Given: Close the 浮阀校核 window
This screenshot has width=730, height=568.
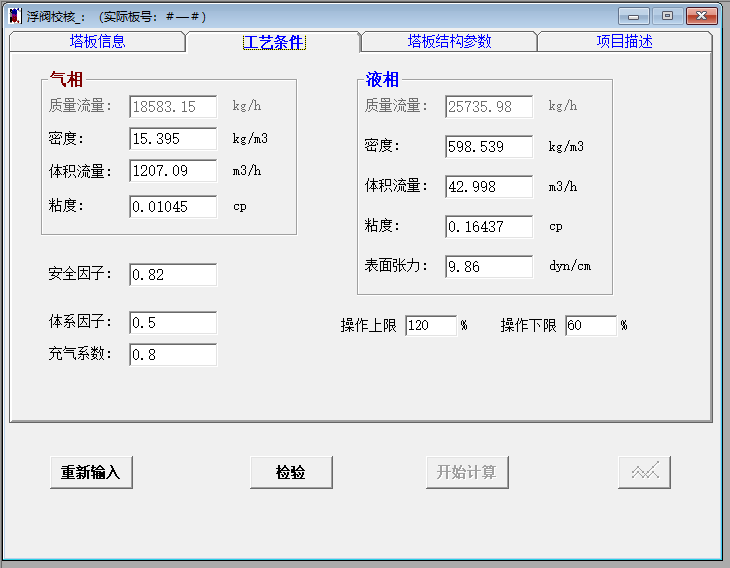Looking at the screenshot, I should click(702, 16).
